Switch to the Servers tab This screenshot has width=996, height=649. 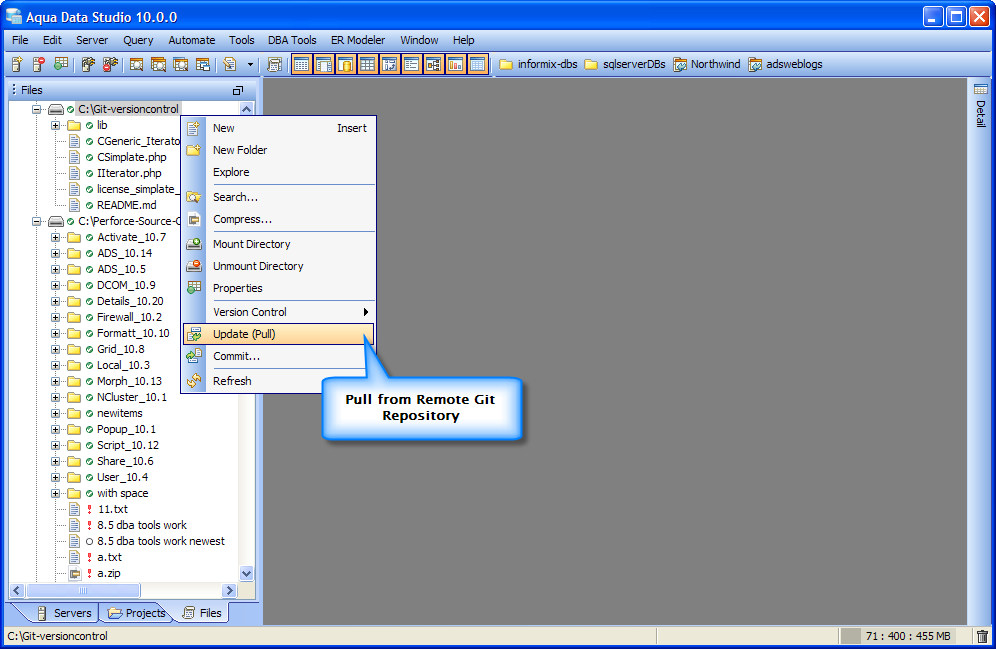point(64,613)
